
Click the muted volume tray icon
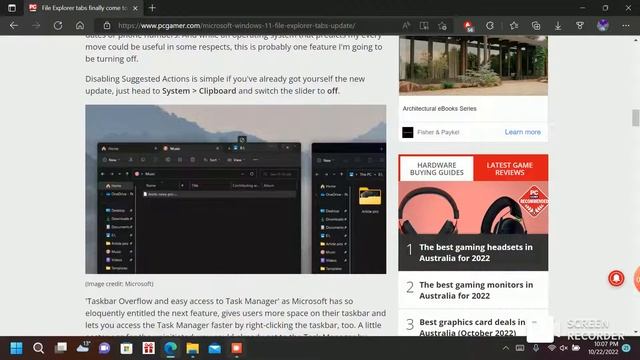(x=564, y=348)
